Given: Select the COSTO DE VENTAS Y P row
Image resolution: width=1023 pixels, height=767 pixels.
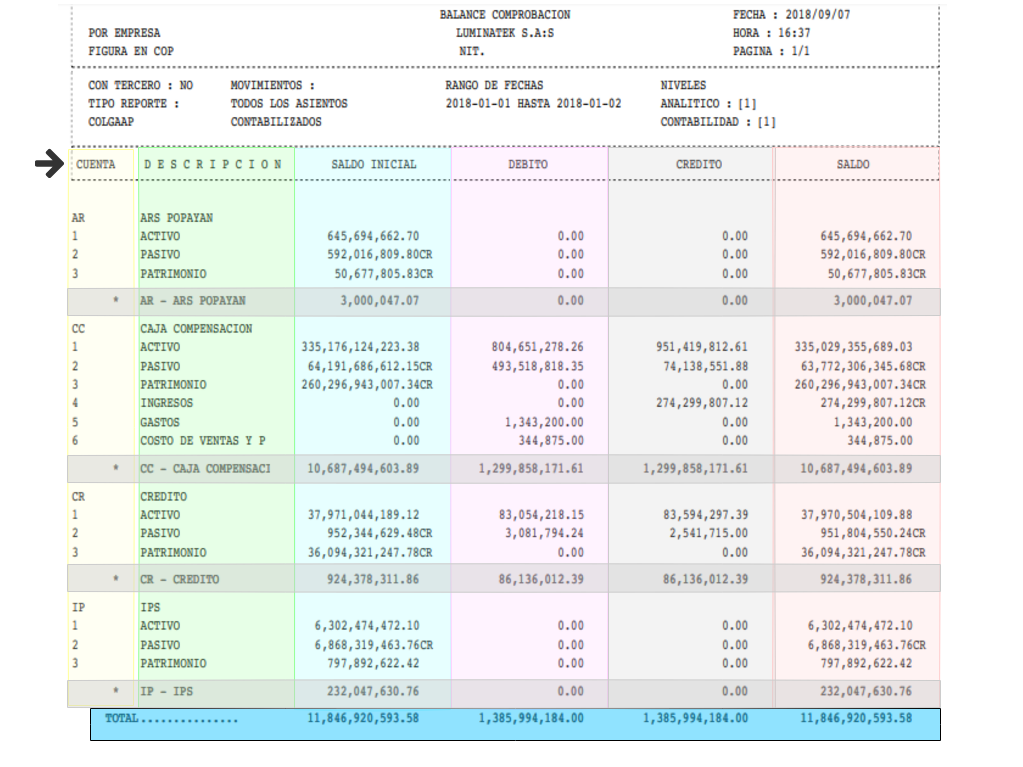Looking at the screenshot, I should [203, 441].
